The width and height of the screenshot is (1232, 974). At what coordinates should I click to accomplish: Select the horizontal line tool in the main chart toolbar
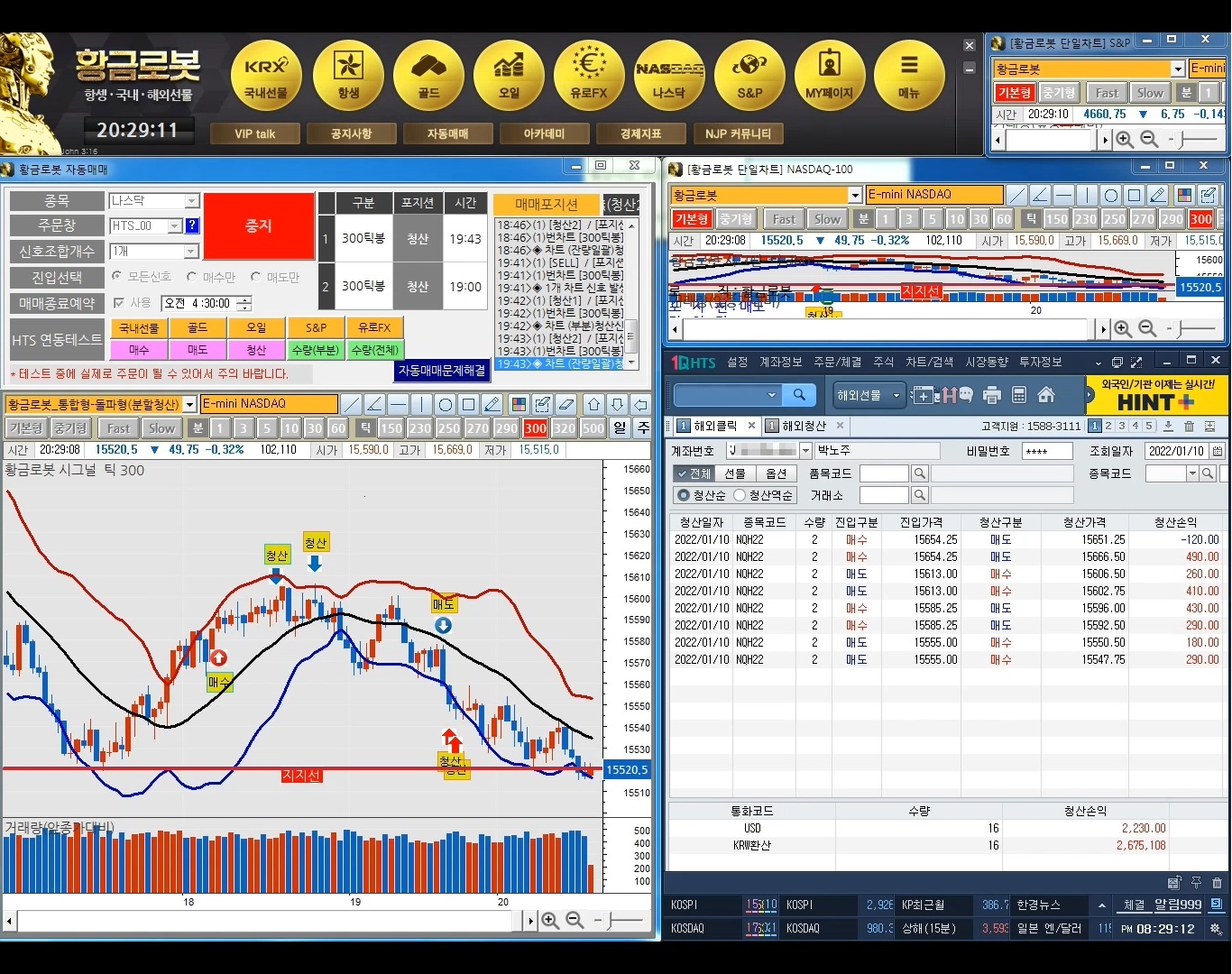tap(398, 404)
